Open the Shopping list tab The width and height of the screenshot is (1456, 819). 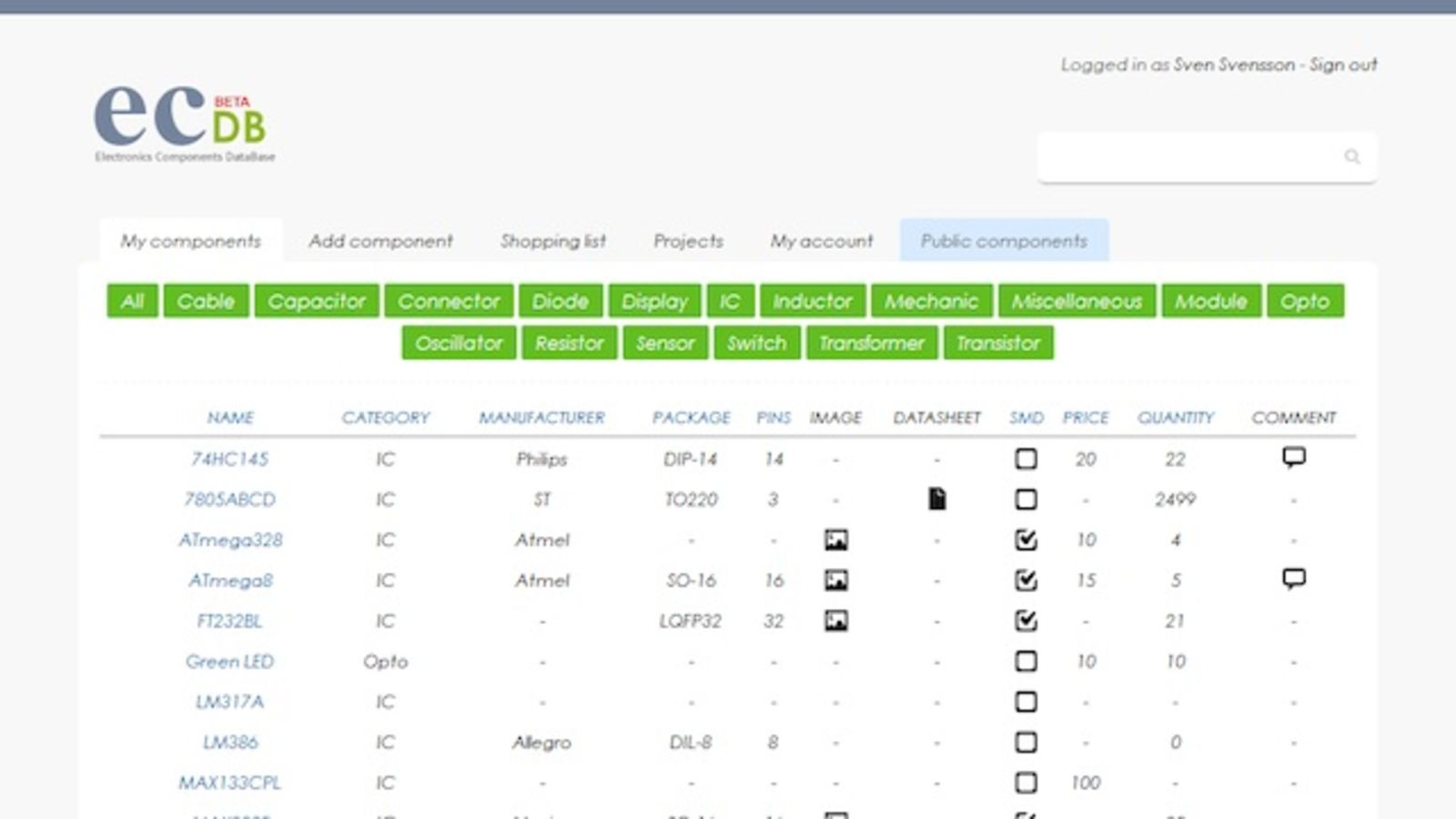pyautogui.click(x=553, y=240)
